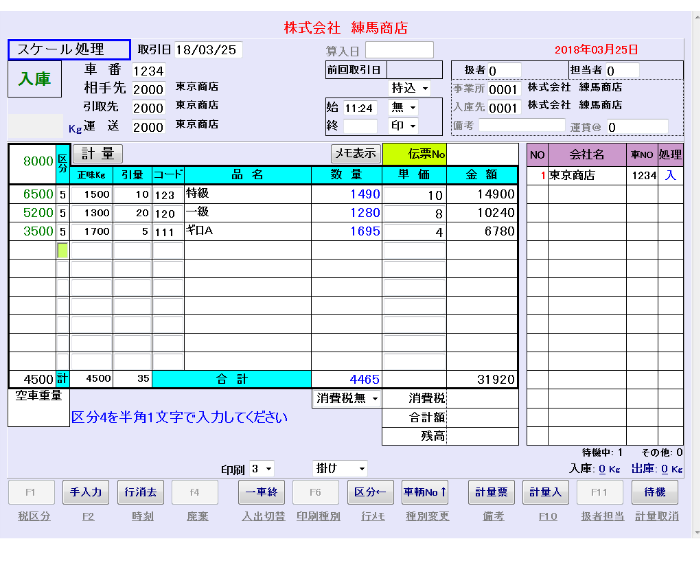This screenshot has height=580, width=700.
Task: Click the メモ表示 button
Action: [x=356, y=154]
